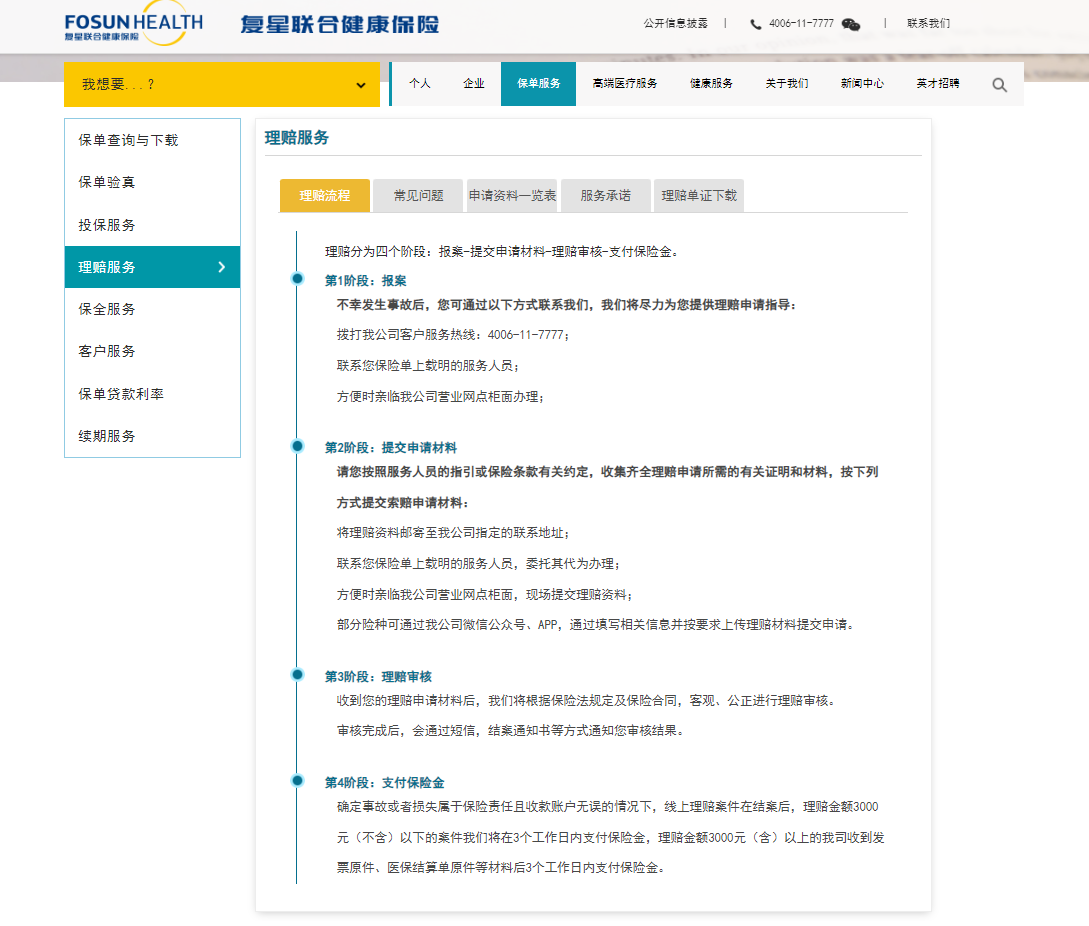Click the Fosun Health logo

tap(133, 24)
